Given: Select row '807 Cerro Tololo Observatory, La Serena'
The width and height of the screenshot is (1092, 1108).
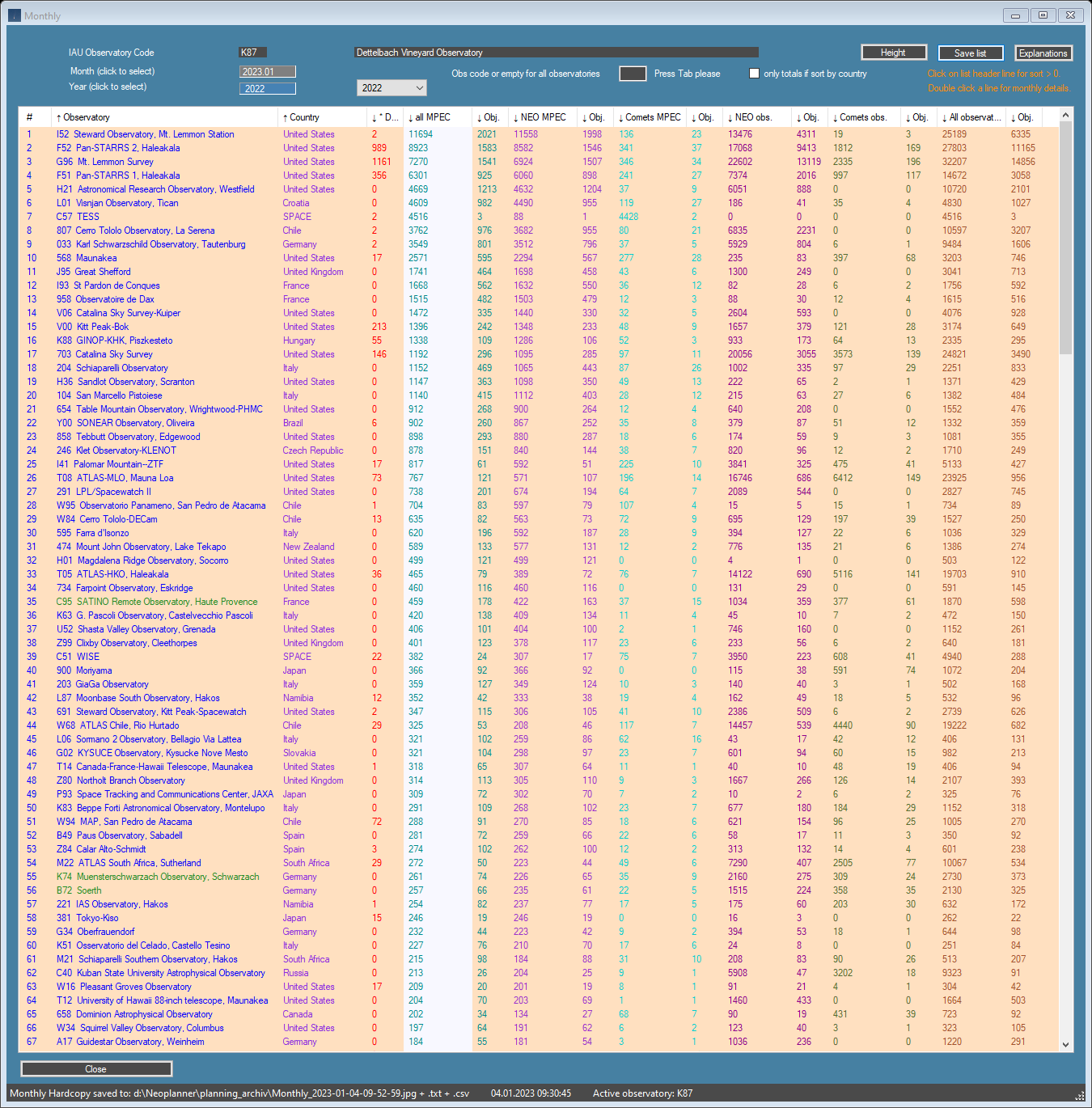Looking at the screenshot, I should coord(538,230).
